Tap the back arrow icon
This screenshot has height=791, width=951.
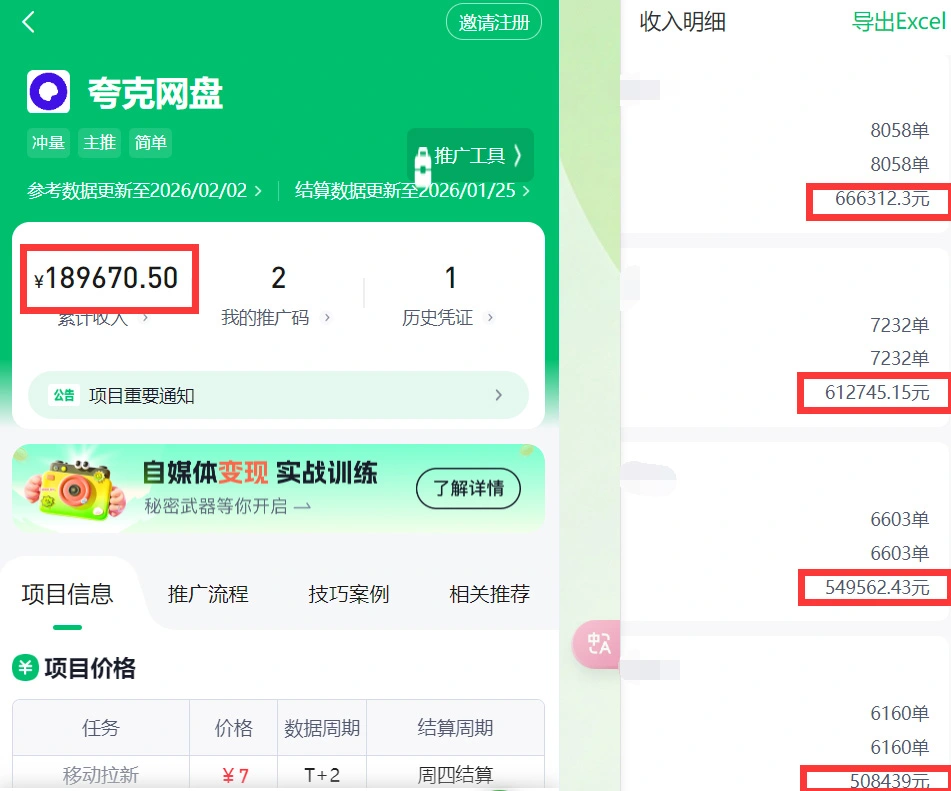click(x=29, y=22)
